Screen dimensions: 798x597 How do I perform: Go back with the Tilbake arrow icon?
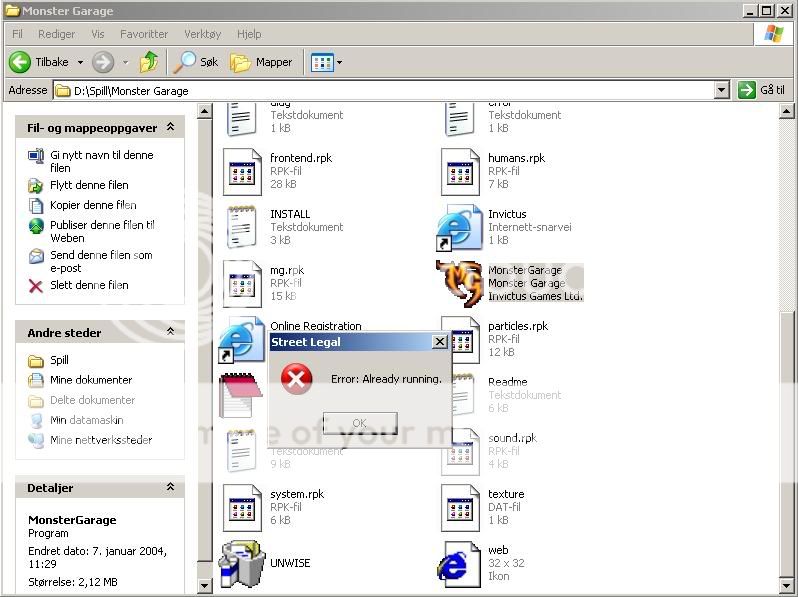tap(20, 62)
